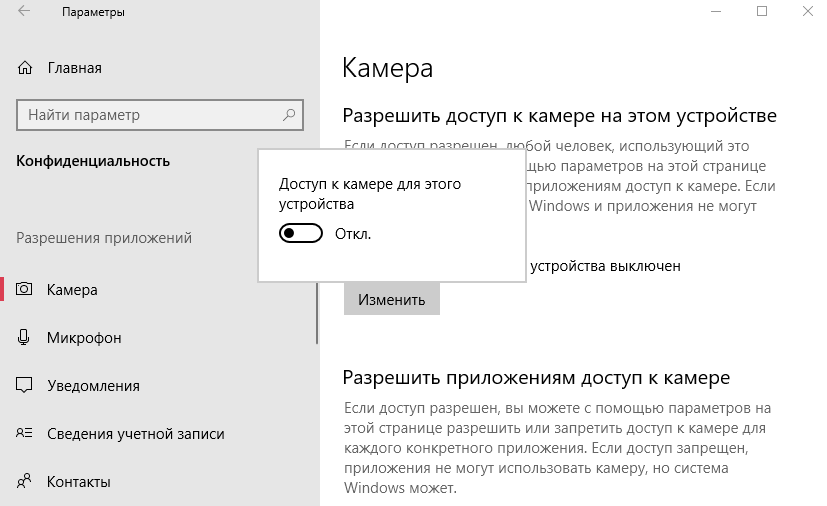Go to the Главная text link

click(x=74, y=69)
